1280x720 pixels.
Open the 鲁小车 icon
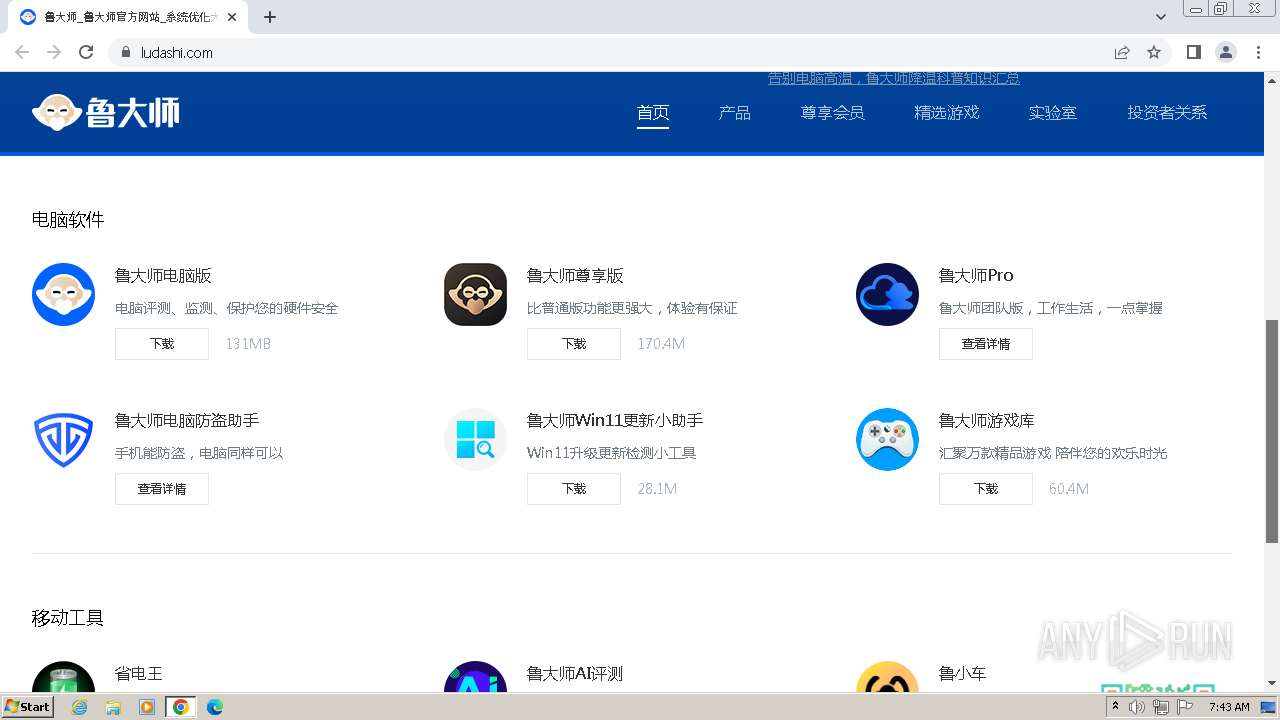point(887,677)
